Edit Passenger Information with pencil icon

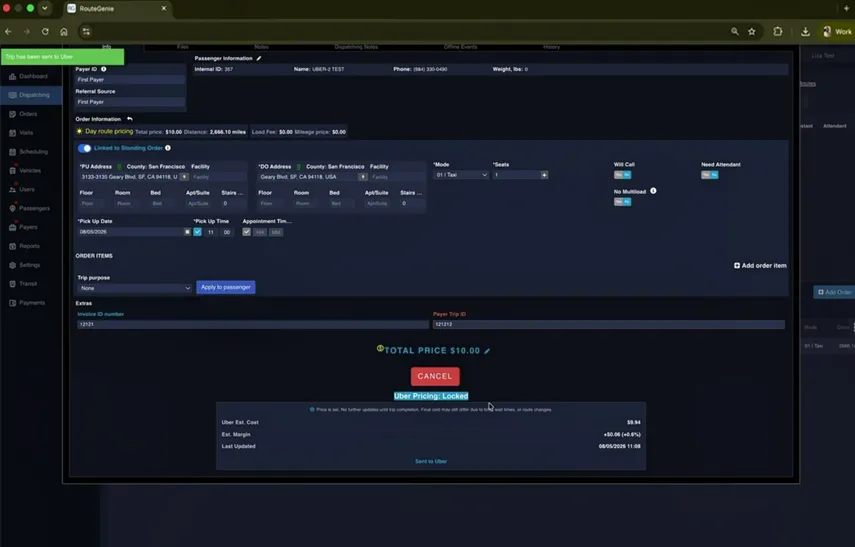259,58
